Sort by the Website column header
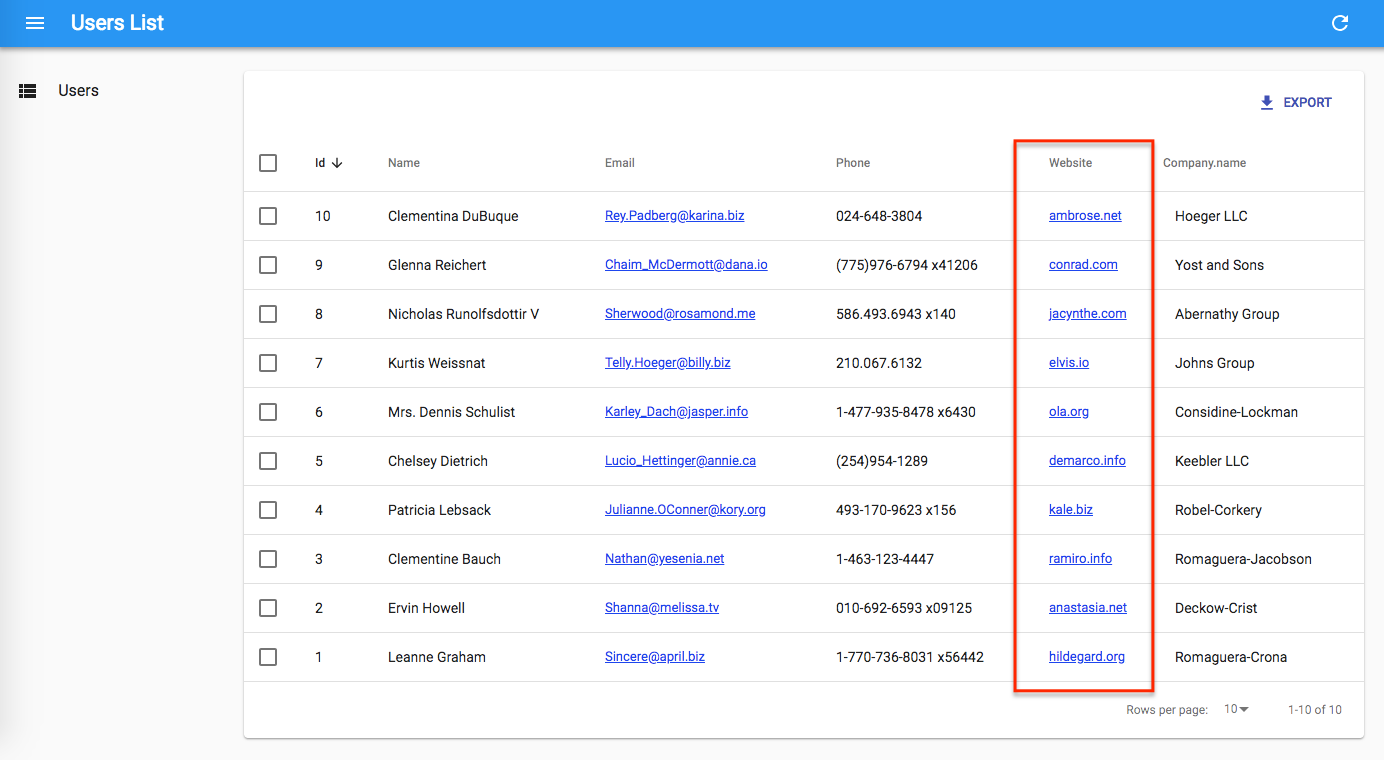The width and height of the screenshot is (1384, 760). [1070, 163]
